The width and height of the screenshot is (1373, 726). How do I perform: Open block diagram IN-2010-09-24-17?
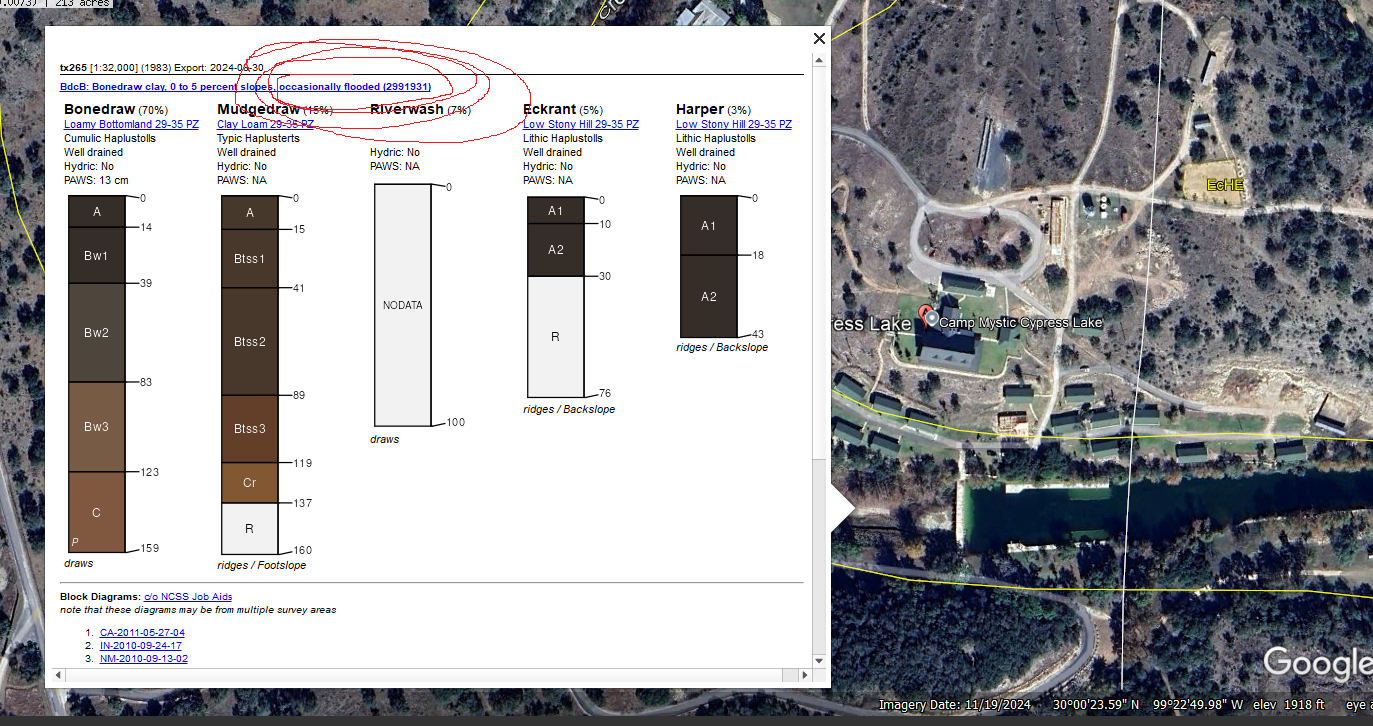point(141,645)
